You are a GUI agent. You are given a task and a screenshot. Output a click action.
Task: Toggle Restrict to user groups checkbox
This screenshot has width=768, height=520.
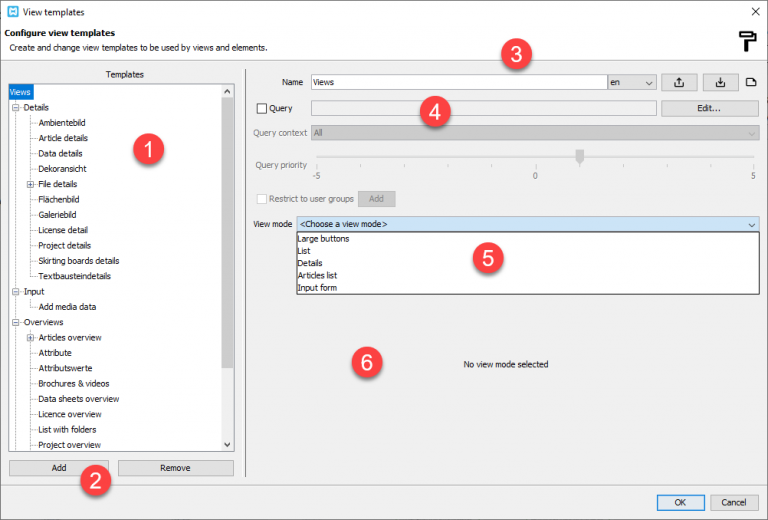[262, 199]
